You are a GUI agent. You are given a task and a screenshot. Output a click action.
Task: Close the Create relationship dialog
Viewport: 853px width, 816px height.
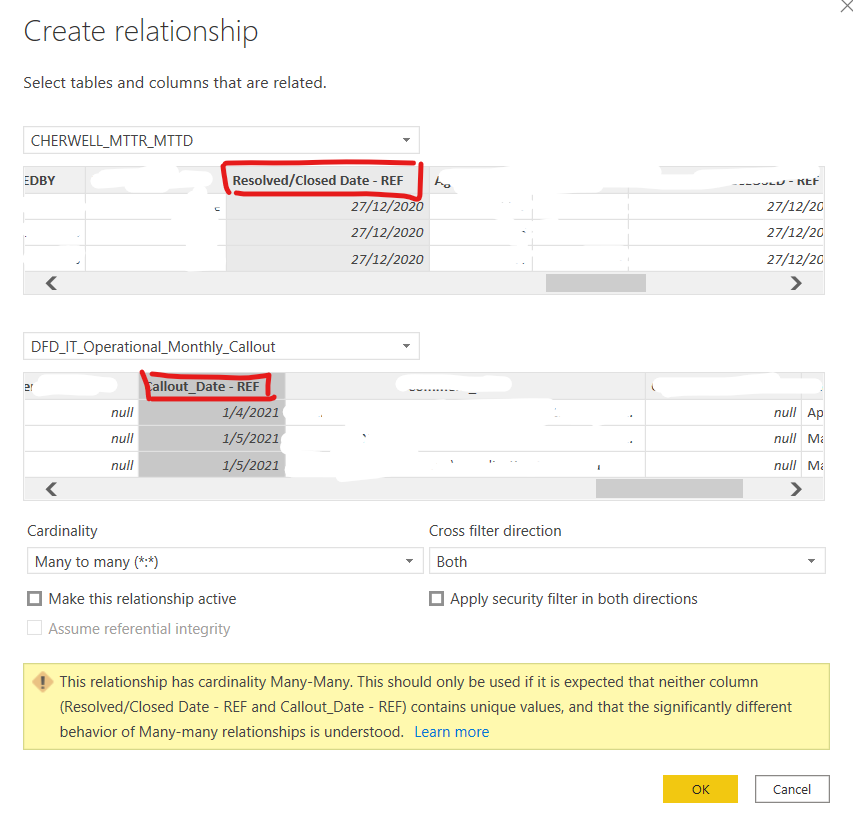click(846, 7)
